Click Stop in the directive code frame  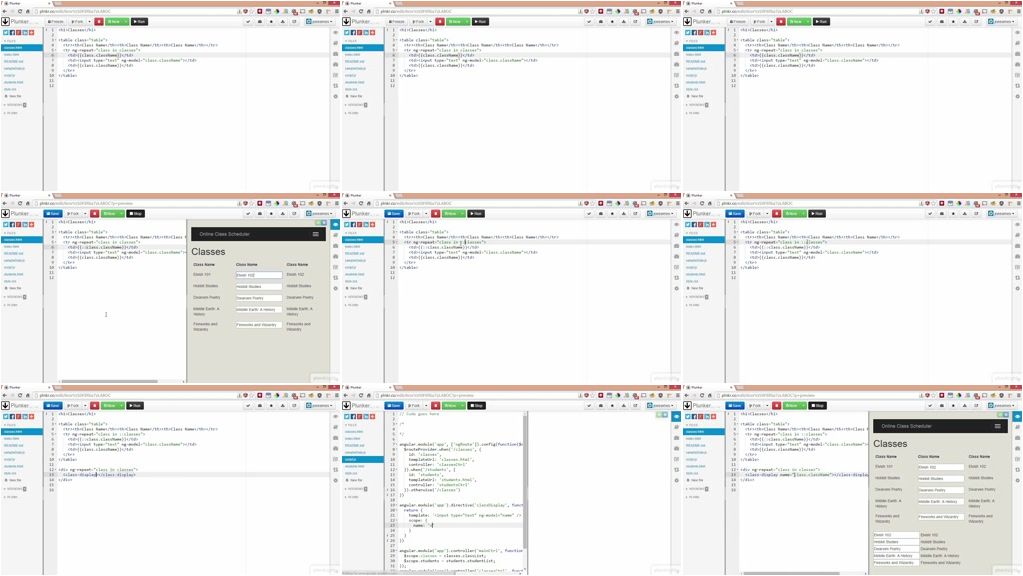(476, 405)
